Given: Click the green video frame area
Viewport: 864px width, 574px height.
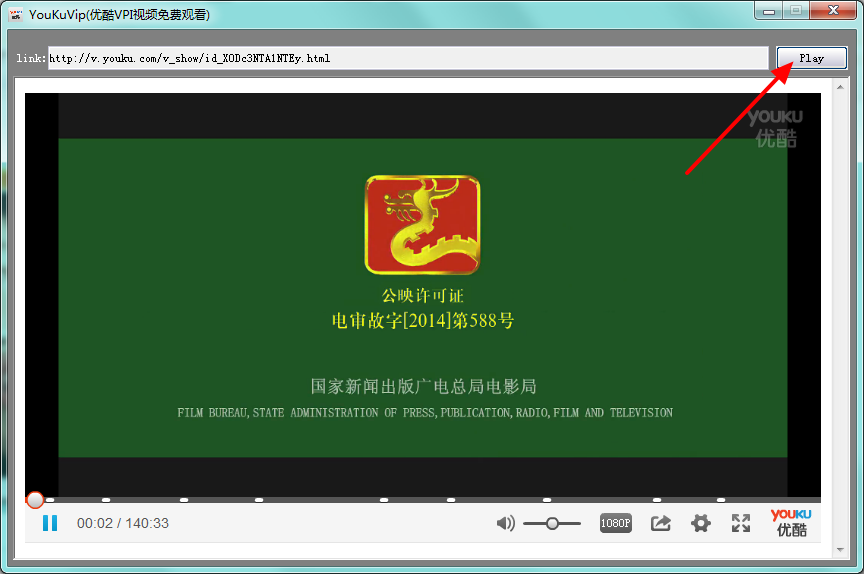Looking at the screenshot, I should (423, 297).
